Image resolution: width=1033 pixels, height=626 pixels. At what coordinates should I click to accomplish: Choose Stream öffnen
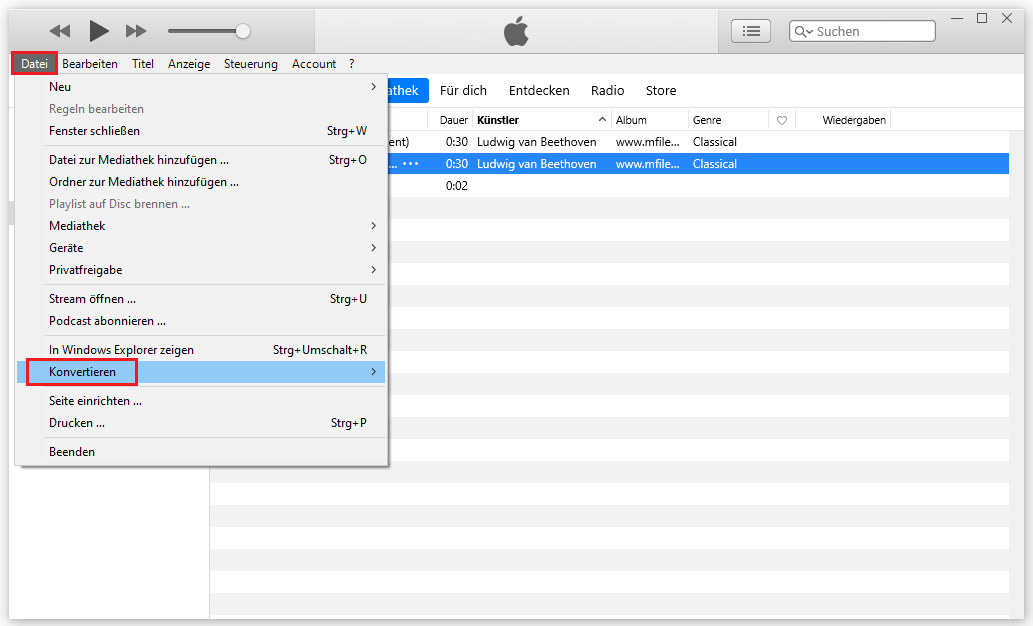click(201, 299)
